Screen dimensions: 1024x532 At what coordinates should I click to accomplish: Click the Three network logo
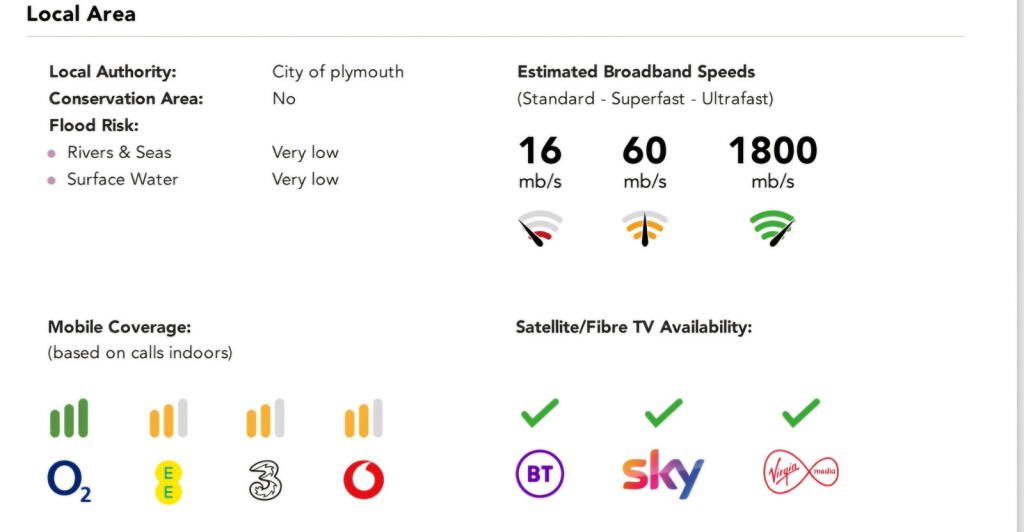click(265, 481)
